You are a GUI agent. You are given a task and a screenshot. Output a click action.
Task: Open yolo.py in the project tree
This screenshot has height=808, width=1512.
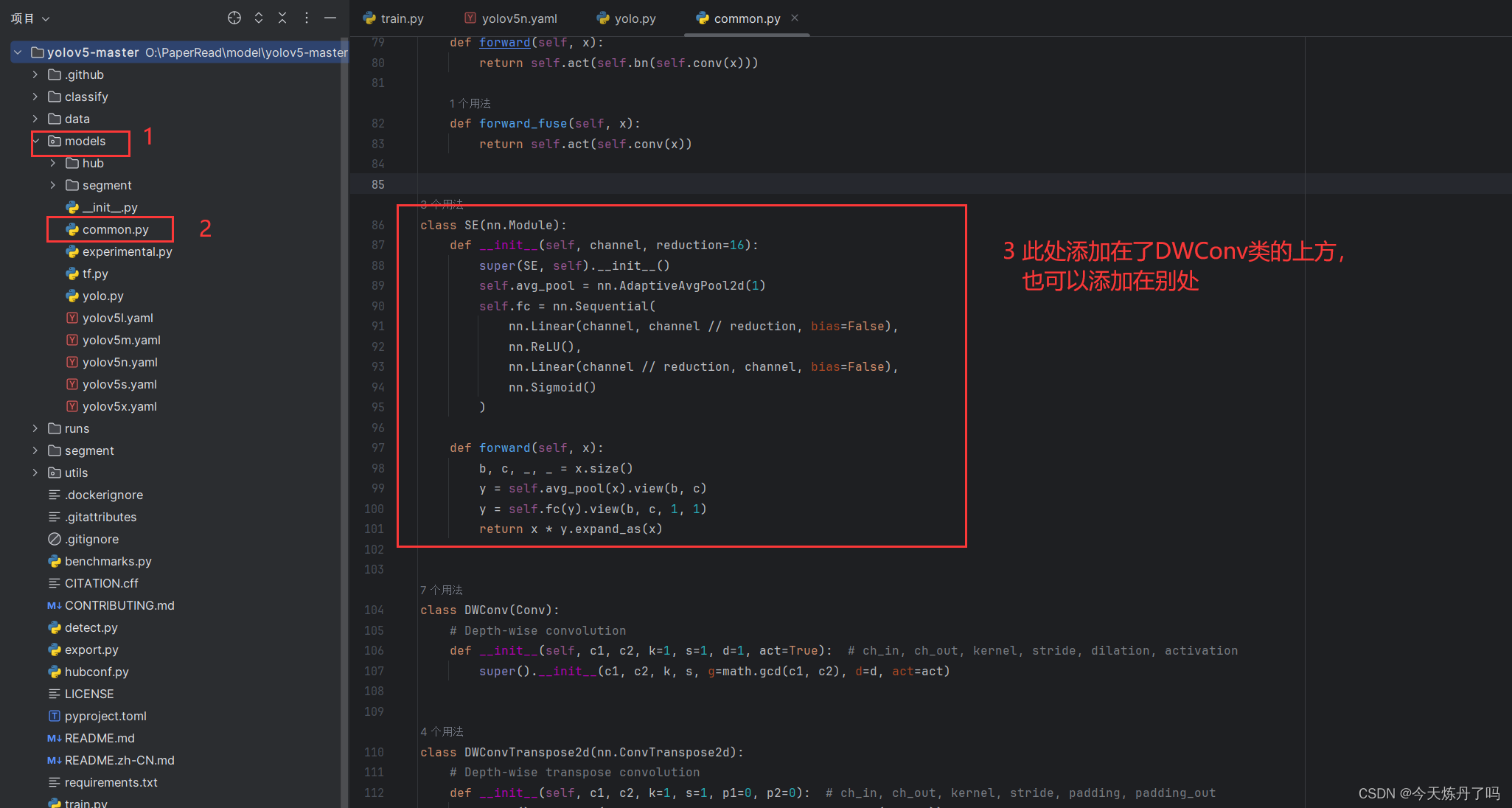(94, 296)
